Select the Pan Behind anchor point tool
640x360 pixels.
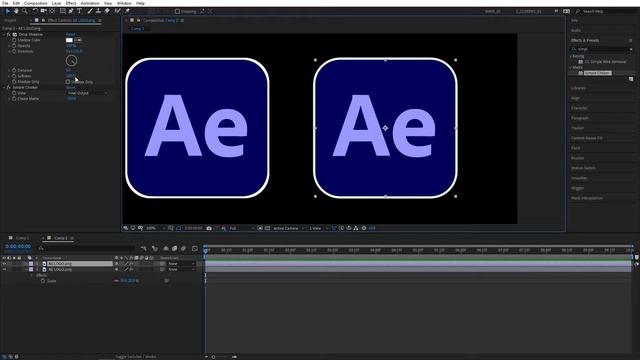pos(52,11)
